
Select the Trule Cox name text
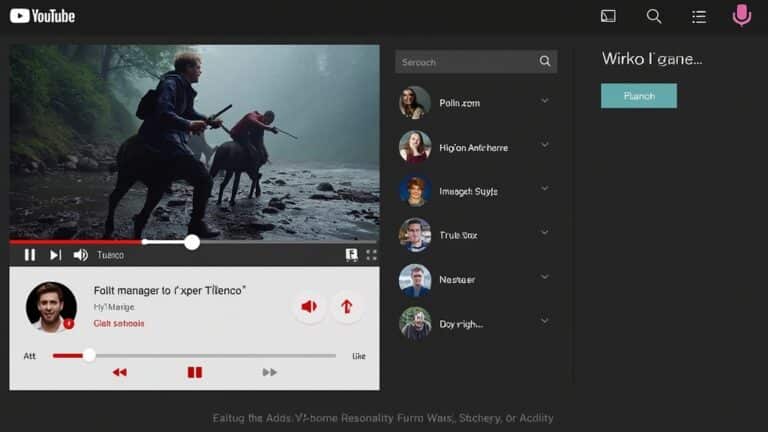pyautogui.click(x=458, y=236)
